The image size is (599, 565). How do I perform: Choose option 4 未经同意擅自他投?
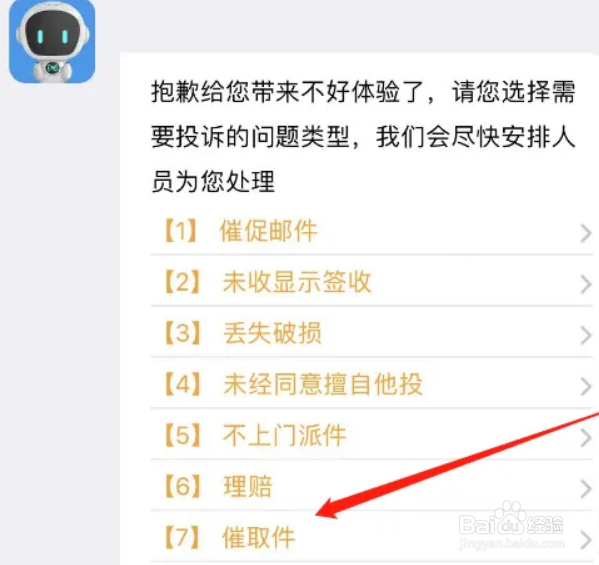point(371,385)
